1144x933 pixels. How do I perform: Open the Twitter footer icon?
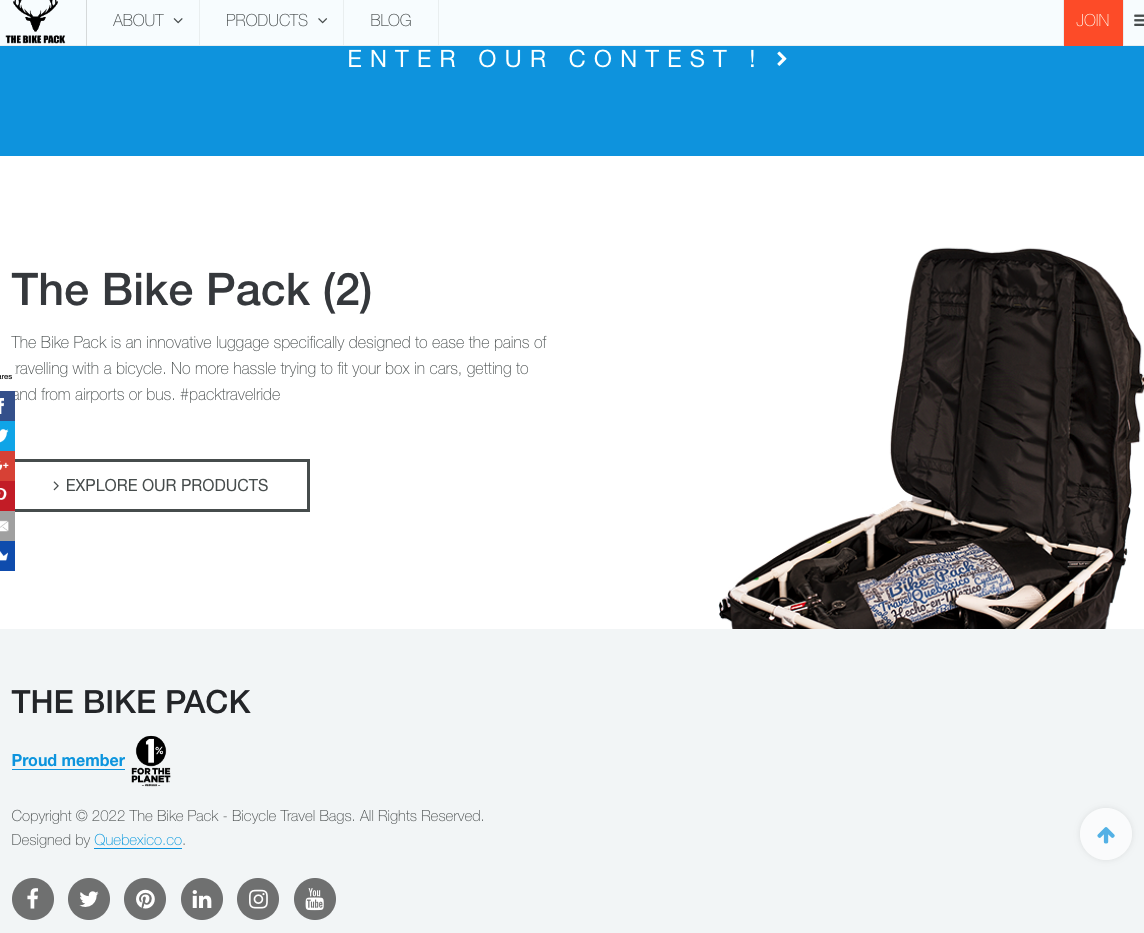point(89,899)
